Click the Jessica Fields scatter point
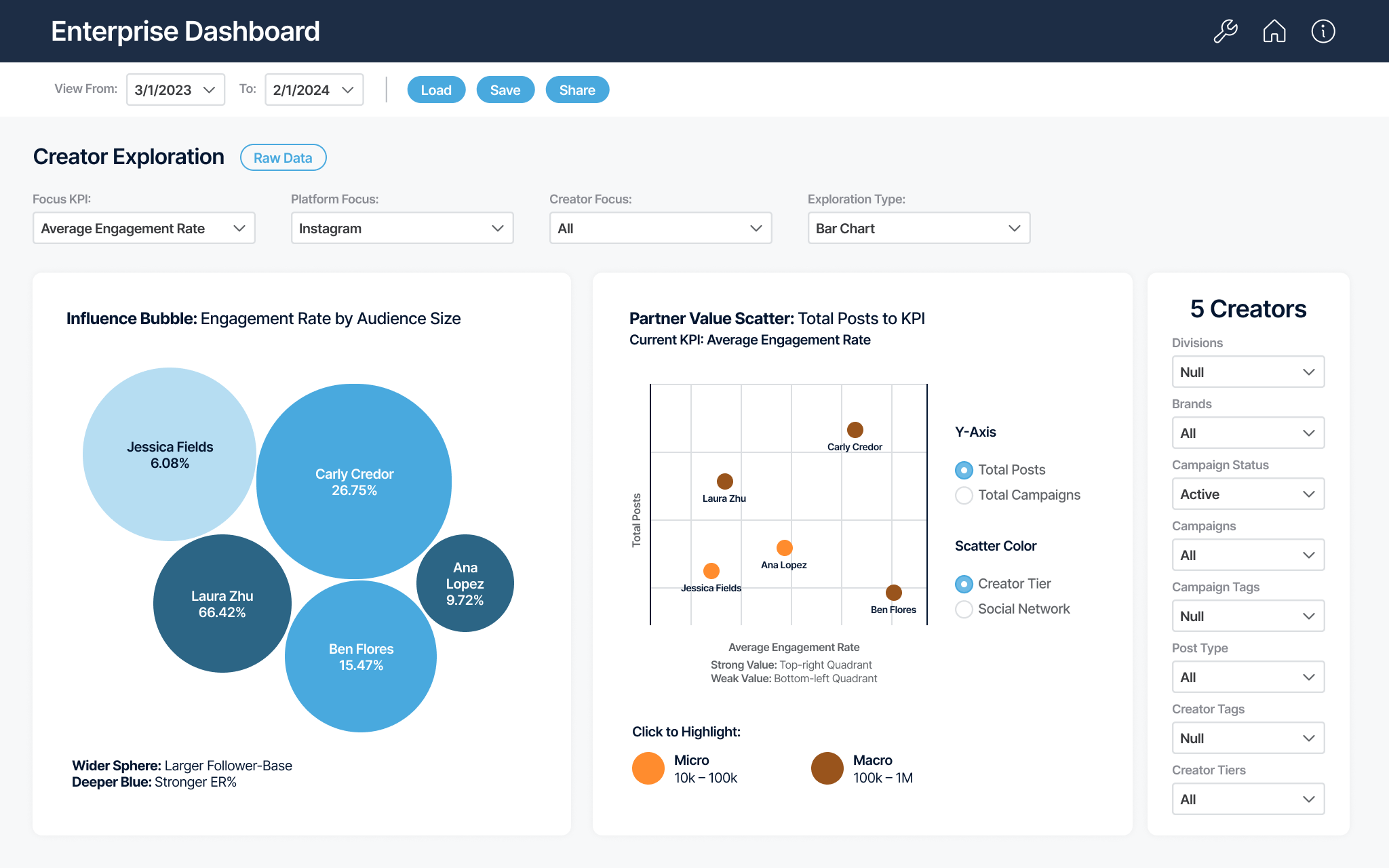Image resolution: width=1389 pixels, height=868 pixels. [711, 571]
